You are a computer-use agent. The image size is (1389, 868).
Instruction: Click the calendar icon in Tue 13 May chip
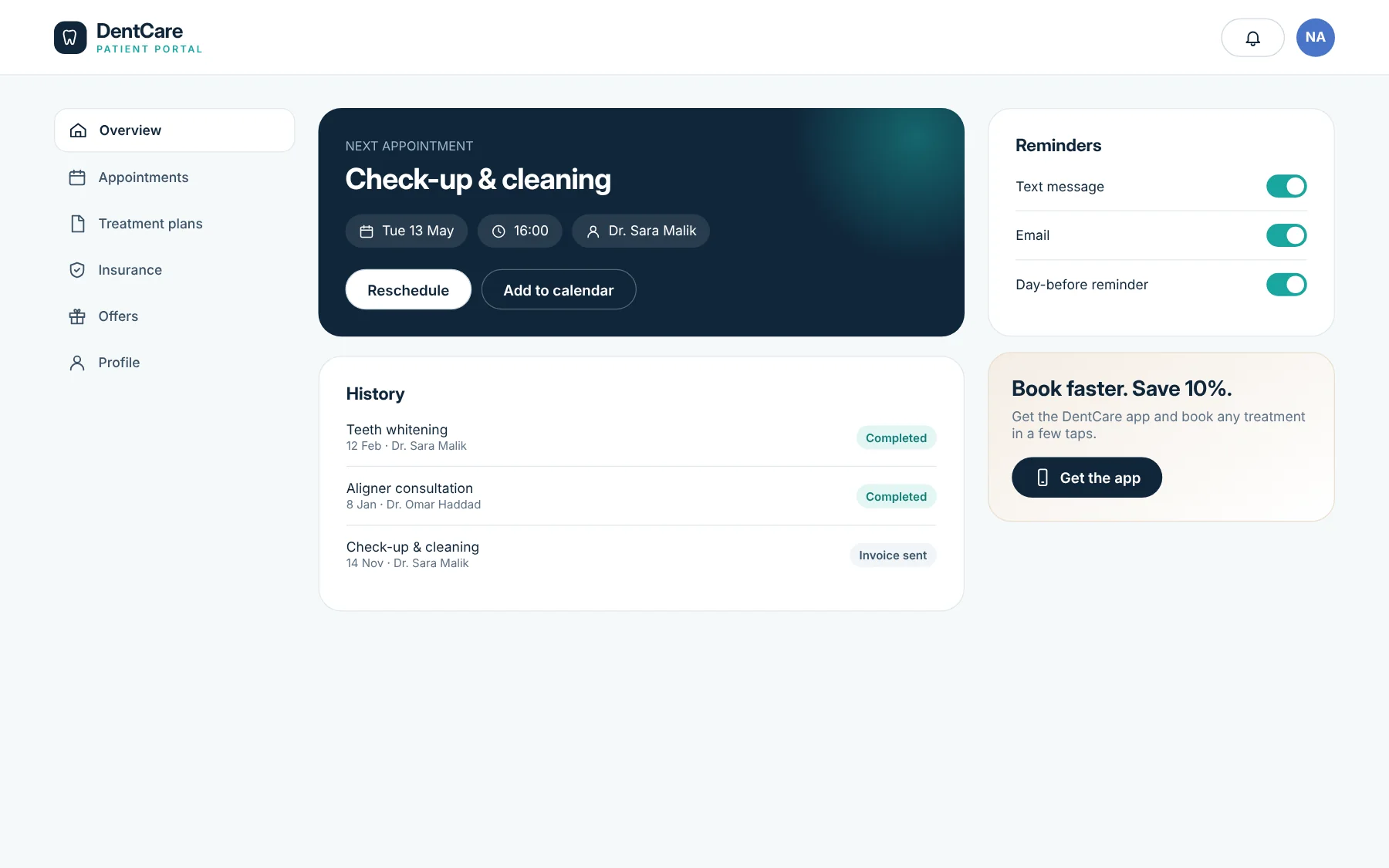(367, 231)
